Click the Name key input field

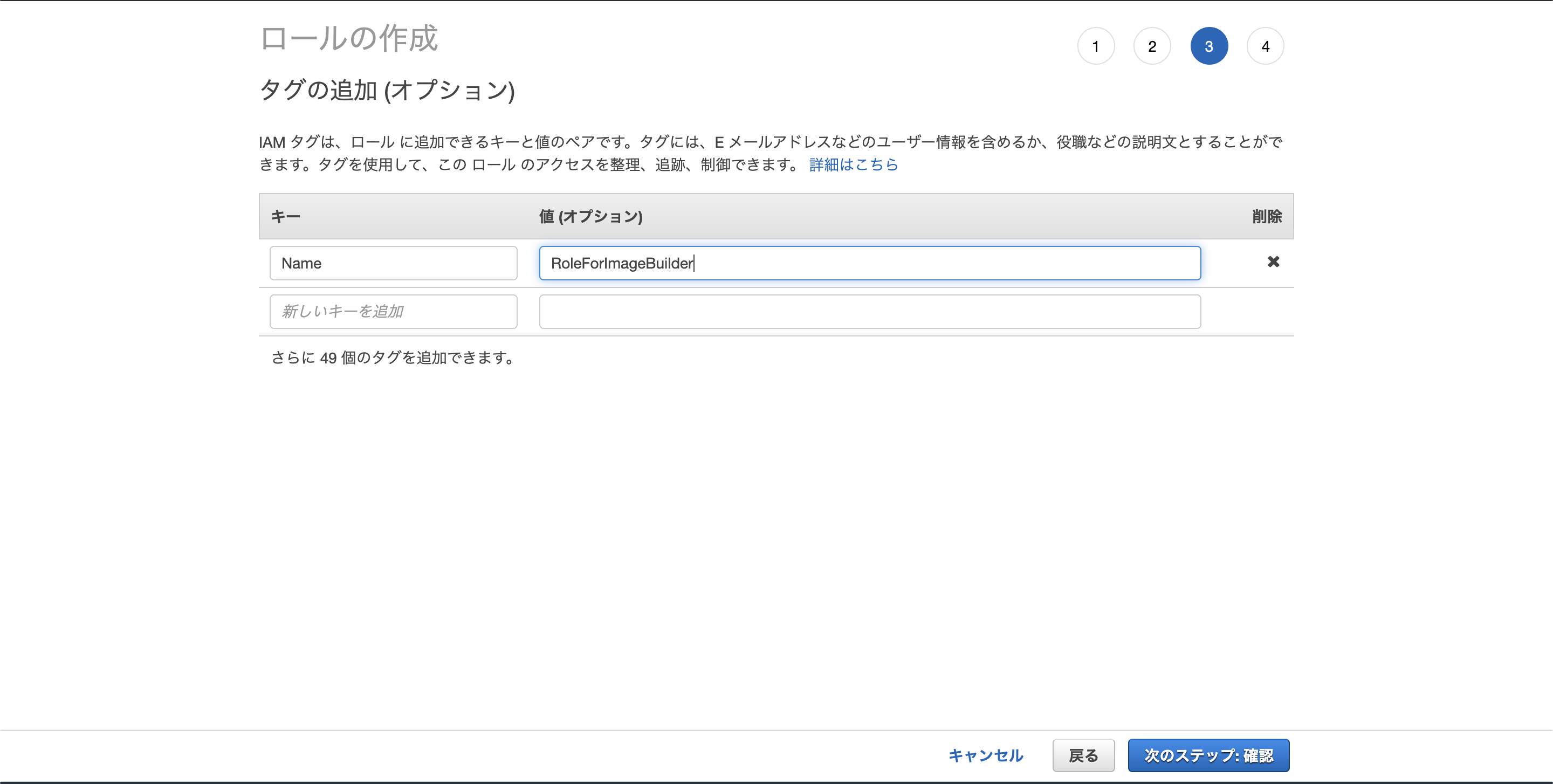393,263
